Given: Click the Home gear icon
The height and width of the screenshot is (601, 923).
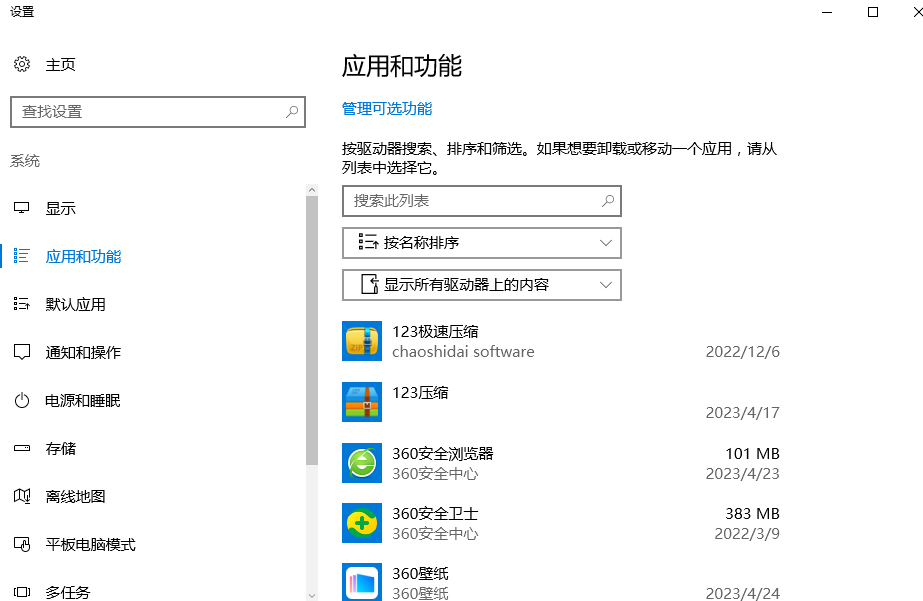Looking at the screenshot, I should point(22,64).
